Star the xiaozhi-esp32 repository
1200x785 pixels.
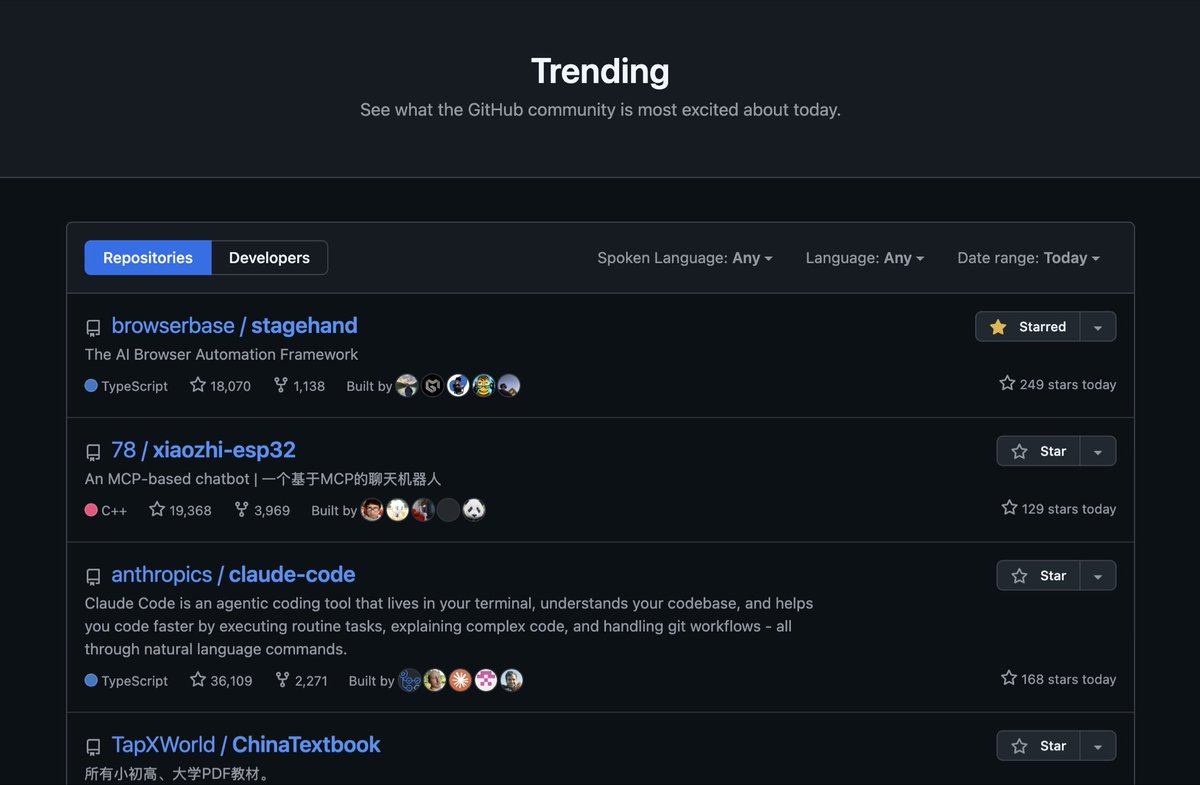click(1039, 451)
